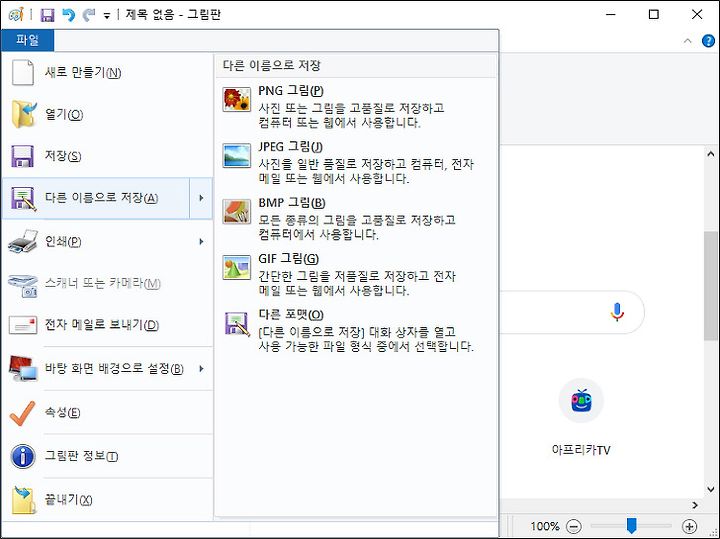This screenshot has width=720, height=539.
Task: Click the 그림판 정보 info icon
Action: point(22,456)
